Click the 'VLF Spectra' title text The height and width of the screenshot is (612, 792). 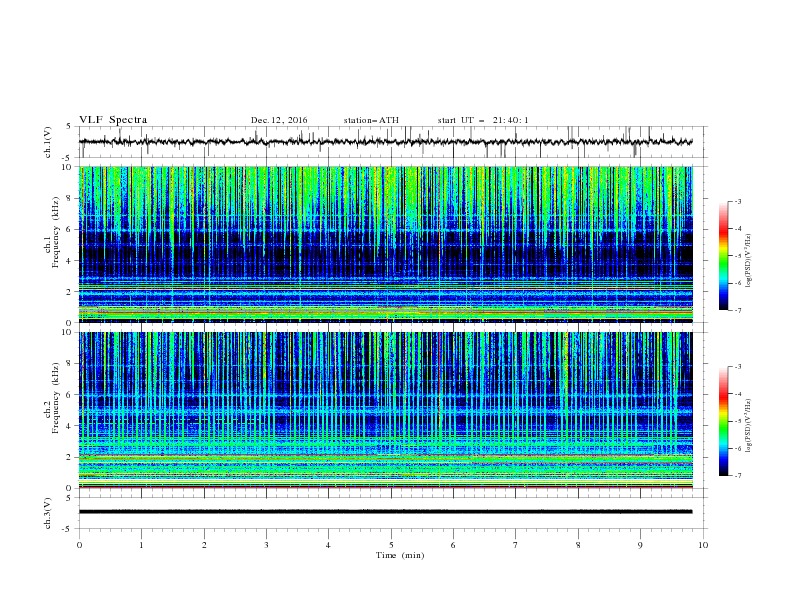(113, 120)
